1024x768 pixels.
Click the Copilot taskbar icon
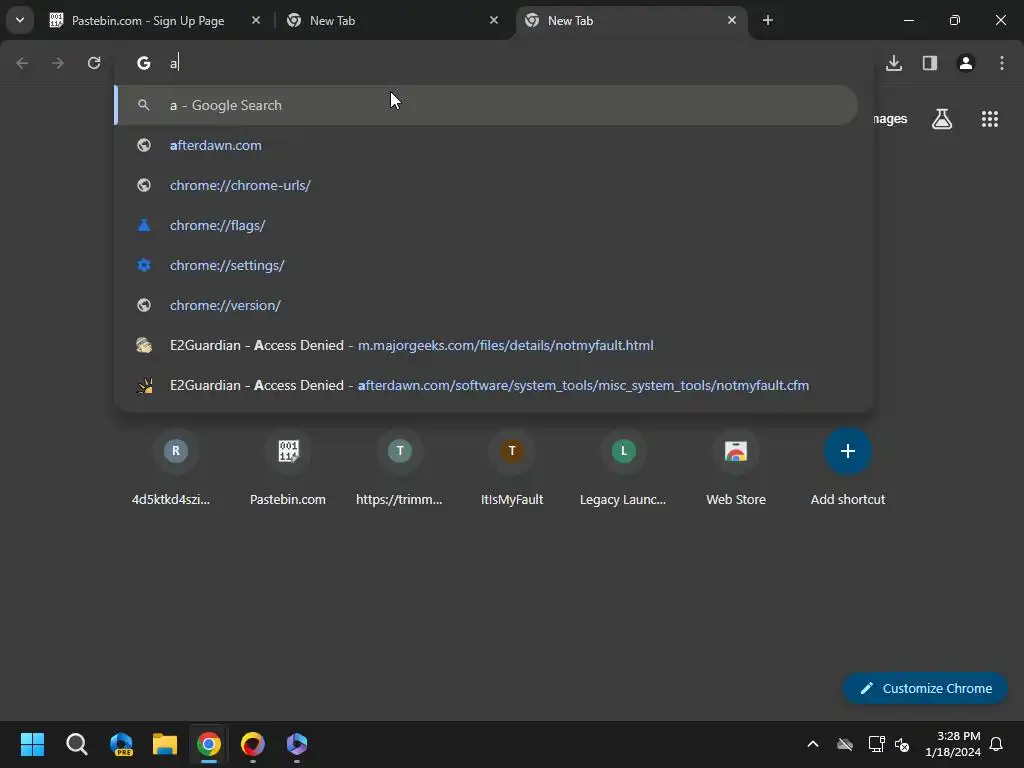tap(296, 744)
